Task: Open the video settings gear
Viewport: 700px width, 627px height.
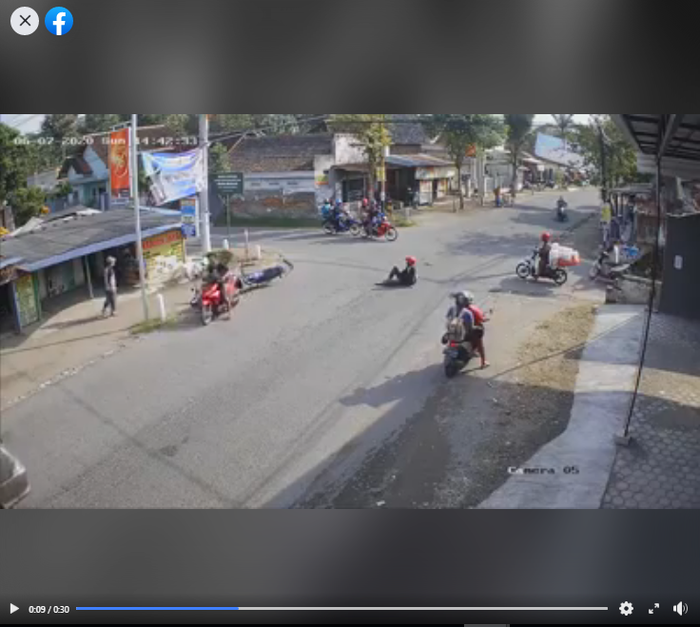Action: 626,608
